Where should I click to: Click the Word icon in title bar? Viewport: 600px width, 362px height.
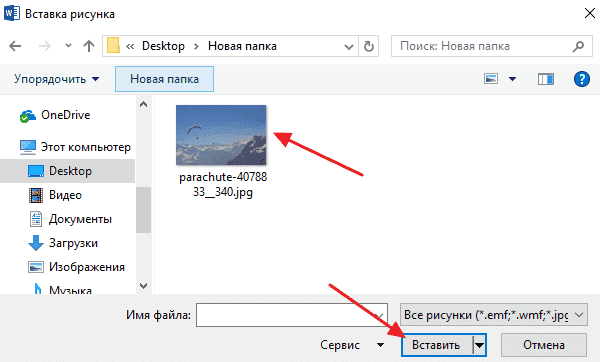(x=11, y=13)
